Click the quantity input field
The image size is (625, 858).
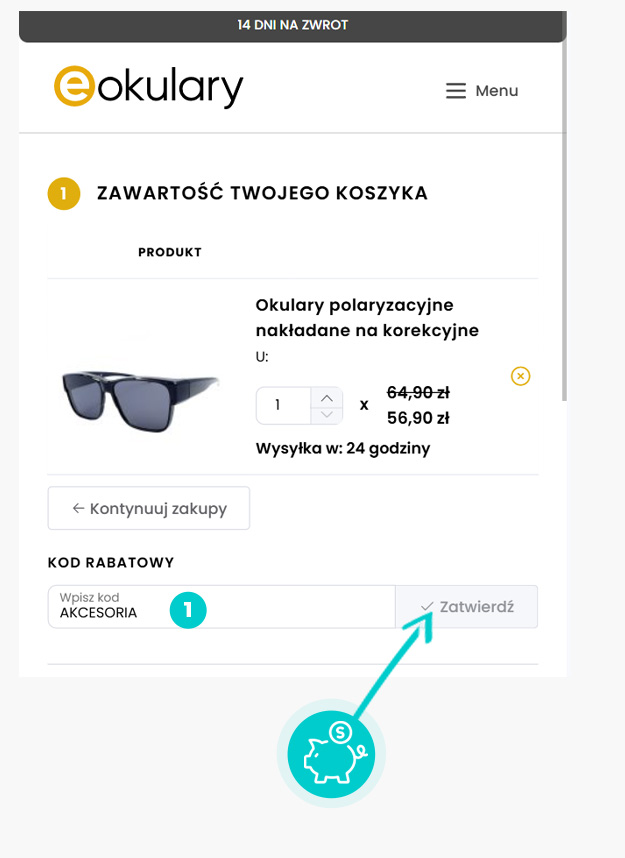pos(284,405)
